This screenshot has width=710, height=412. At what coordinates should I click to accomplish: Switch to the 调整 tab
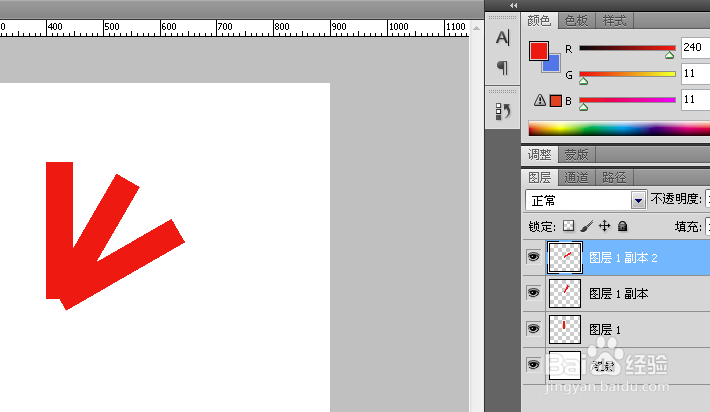[x=539, y=155]
